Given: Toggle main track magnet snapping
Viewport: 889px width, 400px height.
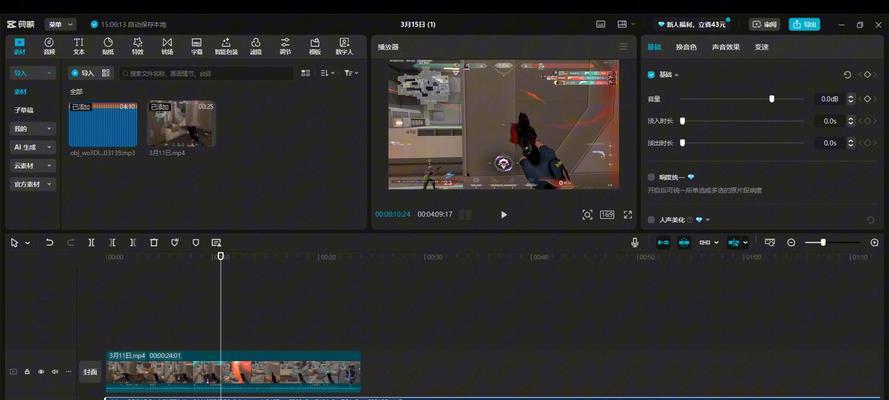Looking at the screenshot, I should coord(663,242).
